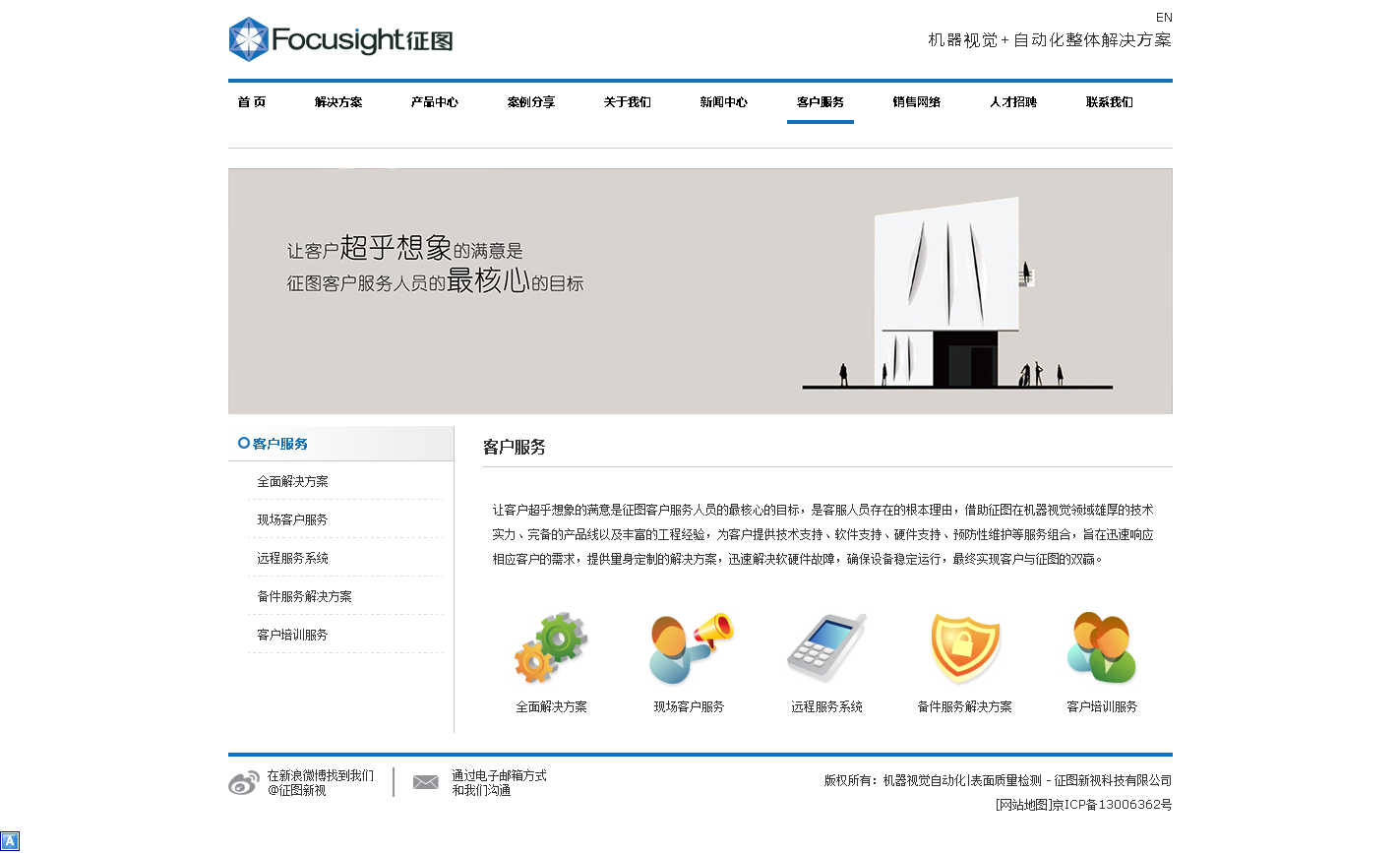Open the two-people icon for 客户培训服务

click(x=1102, y=648)
